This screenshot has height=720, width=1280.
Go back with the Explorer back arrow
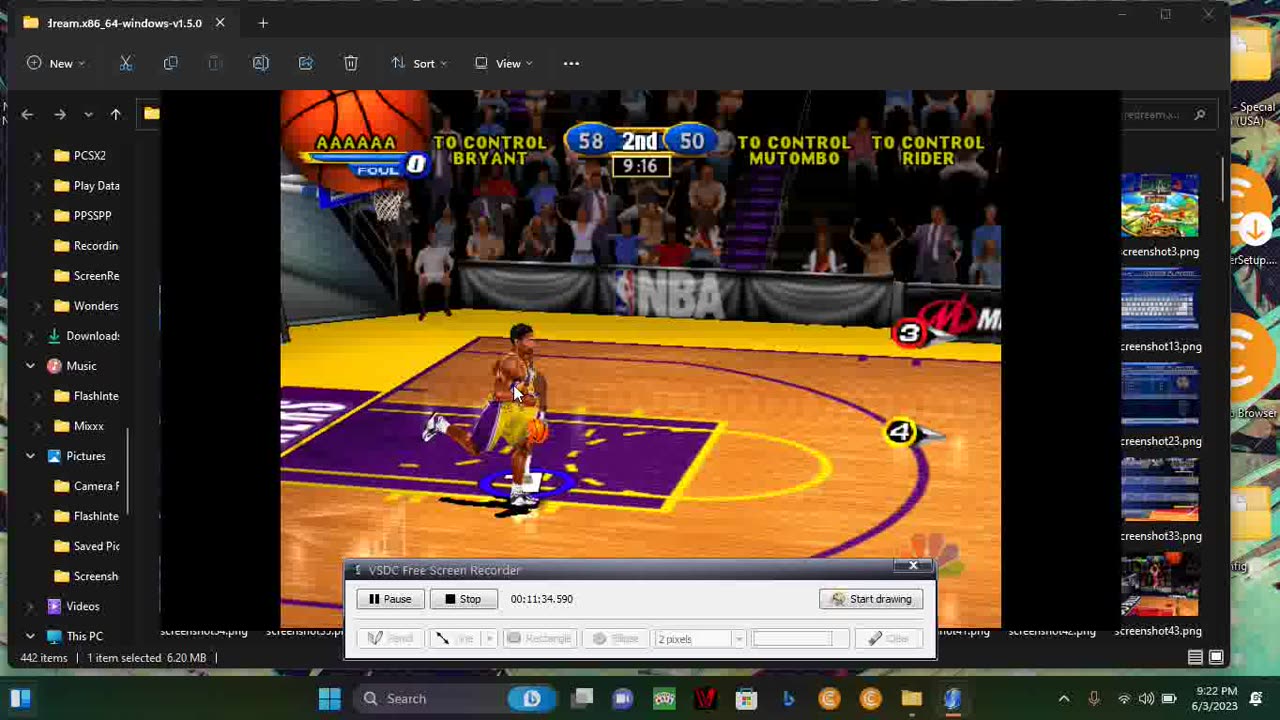click(27, 114)
